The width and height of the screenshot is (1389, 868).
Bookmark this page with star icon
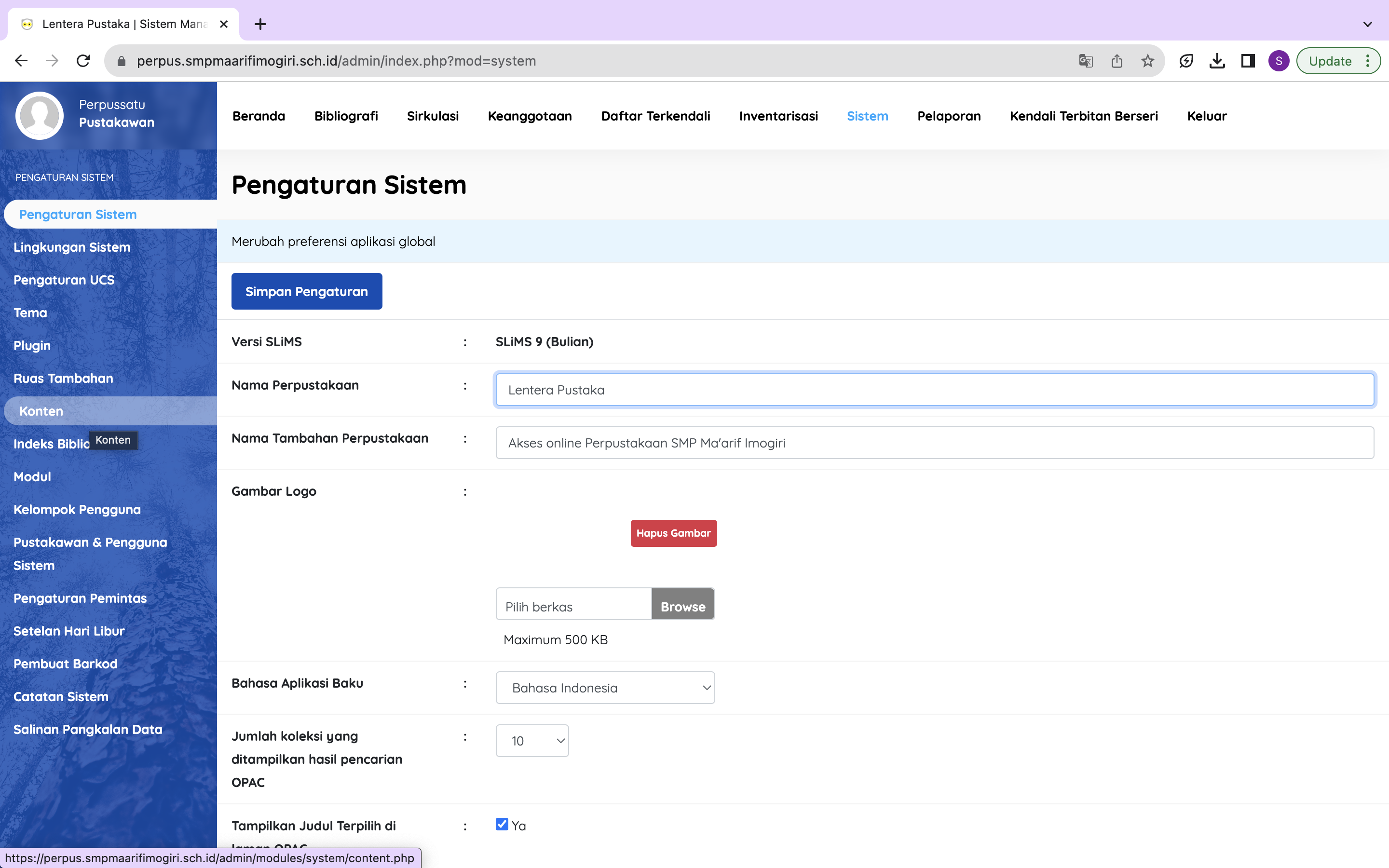(1147, 61)
